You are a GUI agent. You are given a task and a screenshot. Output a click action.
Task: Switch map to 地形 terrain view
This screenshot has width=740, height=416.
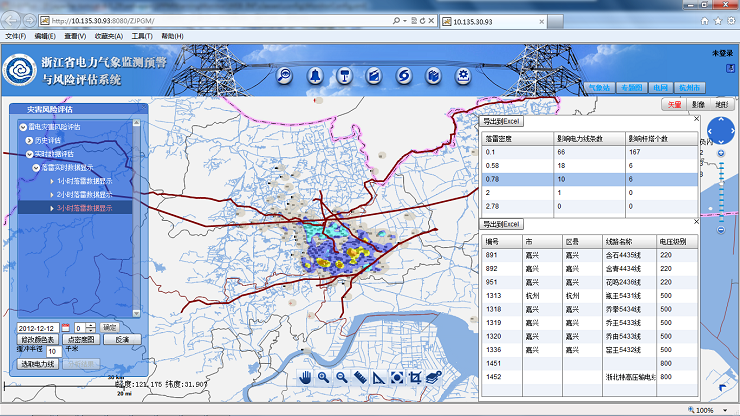click(721, 104)
